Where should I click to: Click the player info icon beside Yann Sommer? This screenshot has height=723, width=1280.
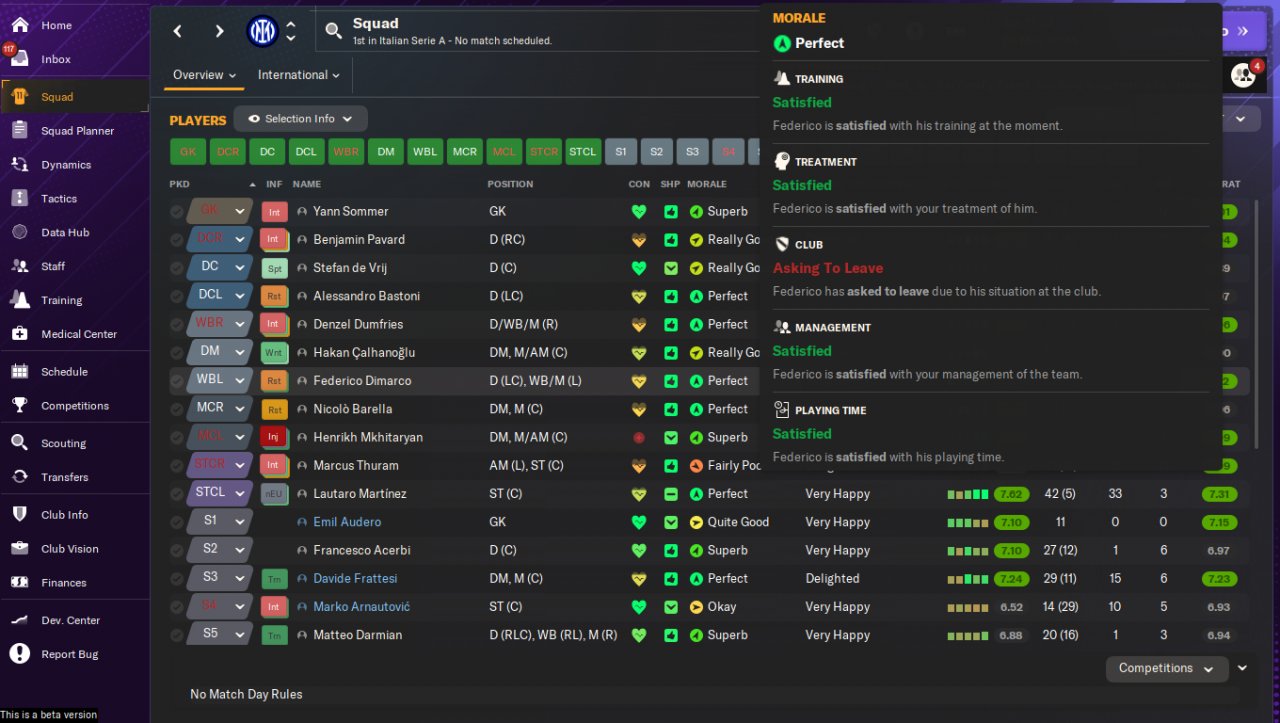tap(302, 212)
